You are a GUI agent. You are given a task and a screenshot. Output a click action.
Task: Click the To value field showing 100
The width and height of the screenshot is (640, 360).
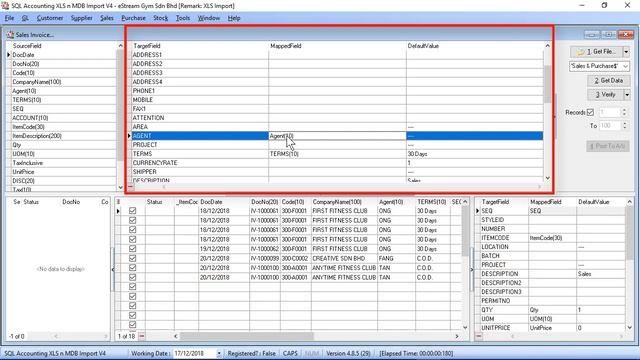click(x=609, y=126)
